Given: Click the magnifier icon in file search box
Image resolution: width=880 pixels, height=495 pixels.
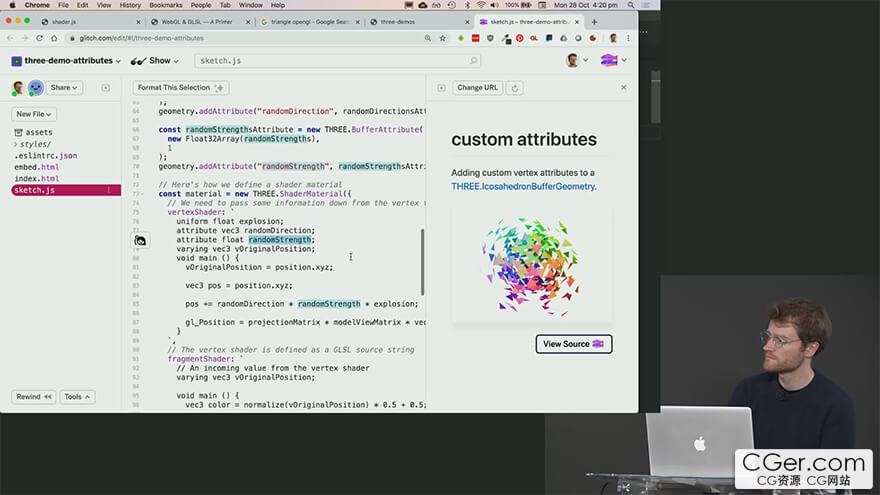Looking at the screenshot, I should (x=474, y=61).
